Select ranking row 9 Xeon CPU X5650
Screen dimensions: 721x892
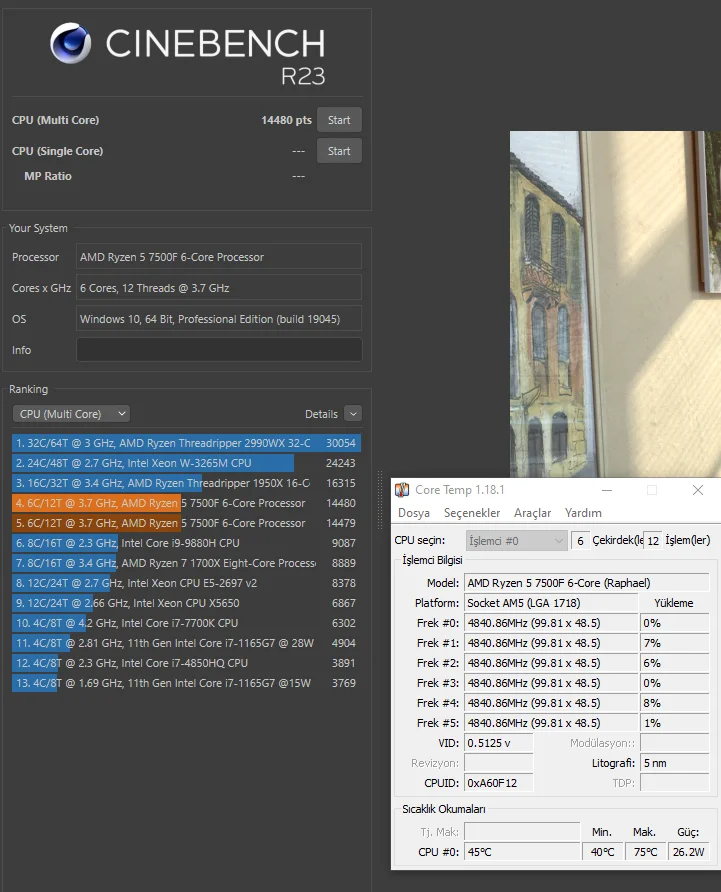(x=186, y=603)
